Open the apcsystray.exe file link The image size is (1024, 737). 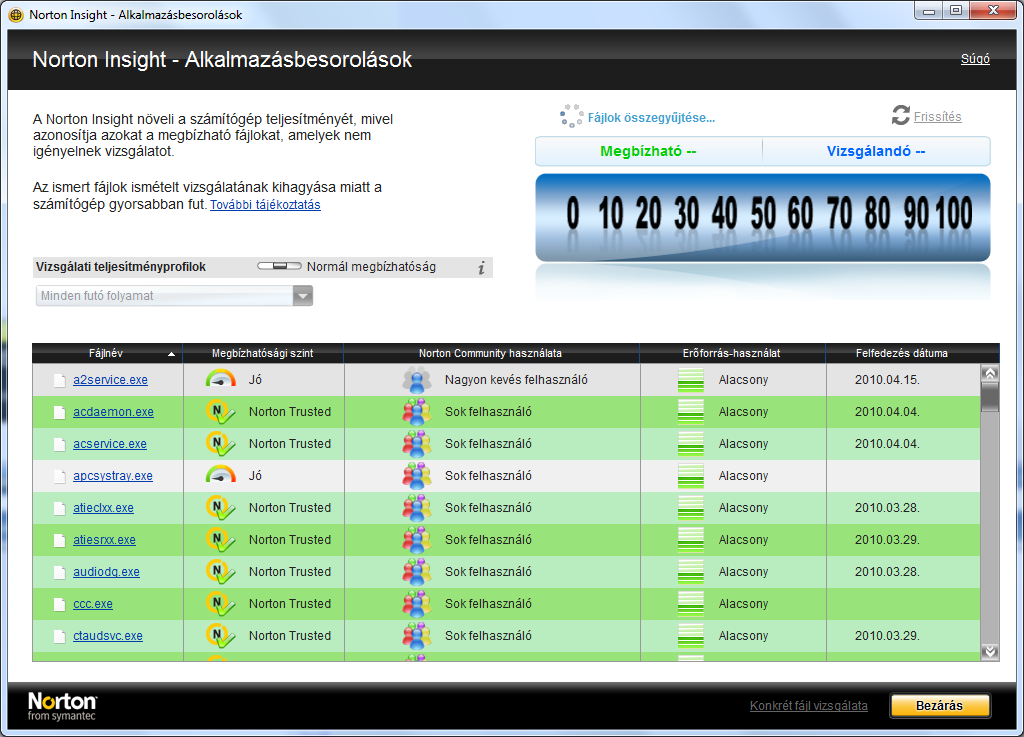(113, 476)
